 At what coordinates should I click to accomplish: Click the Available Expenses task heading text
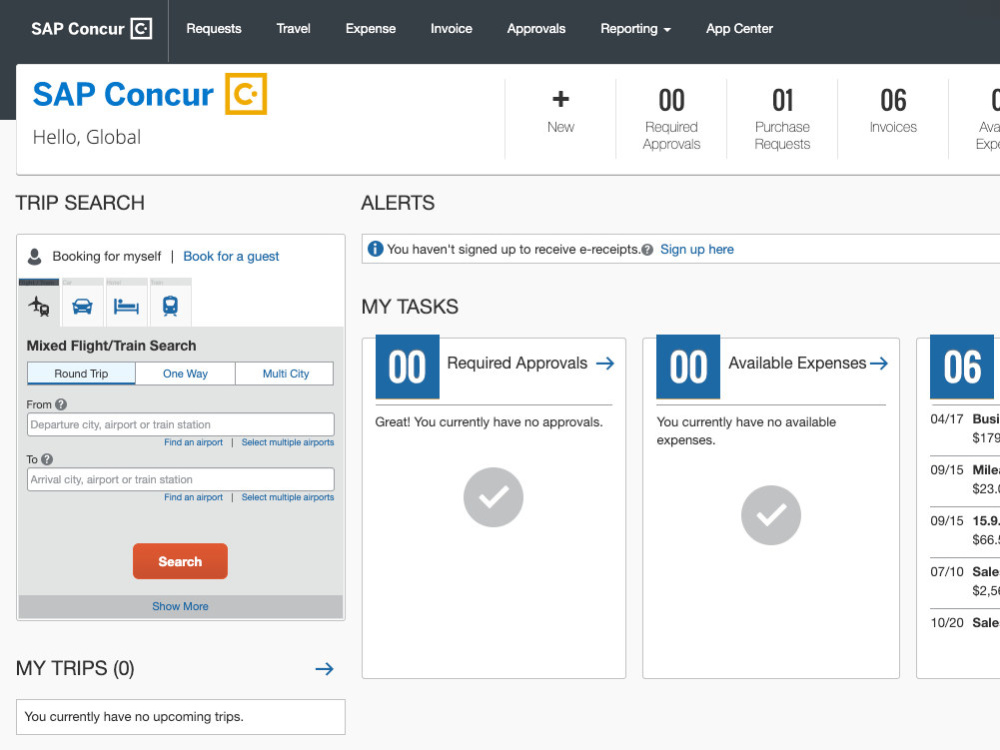[797, 364]
